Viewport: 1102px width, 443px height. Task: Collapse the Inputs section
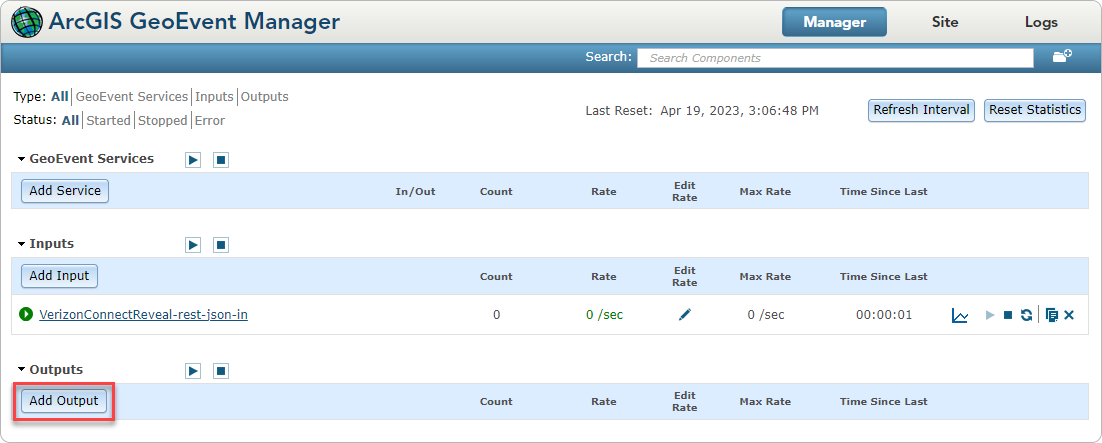(22, 244)
